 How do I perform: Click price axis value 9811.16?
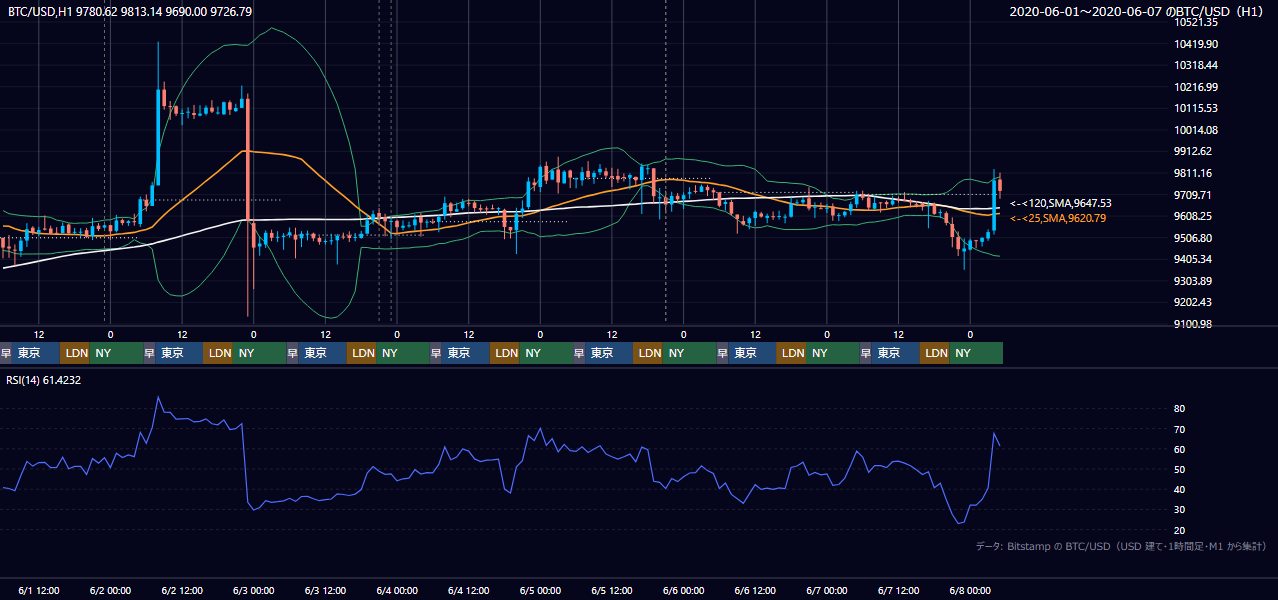pos(1194,173)
